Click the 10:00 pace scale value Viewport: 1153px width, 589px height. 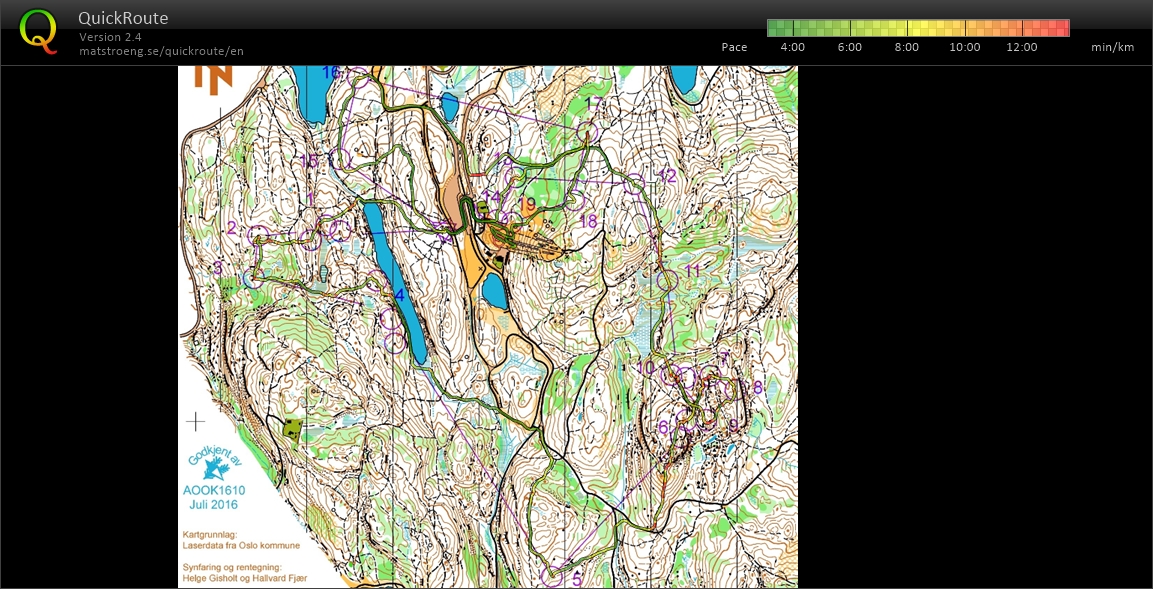pos(964,47)
